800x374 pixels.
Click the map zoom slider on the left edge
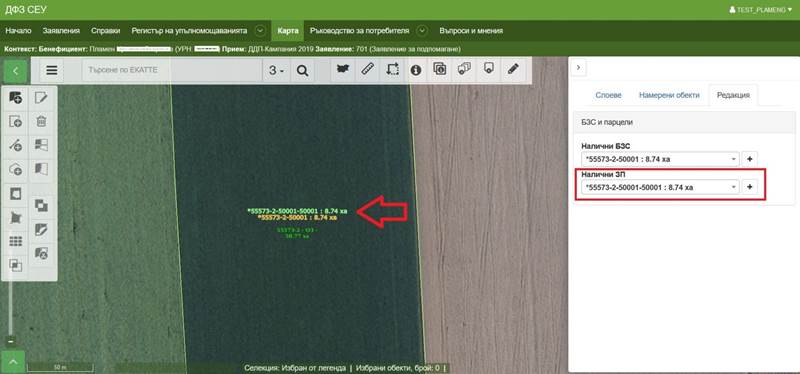(10, 310)
